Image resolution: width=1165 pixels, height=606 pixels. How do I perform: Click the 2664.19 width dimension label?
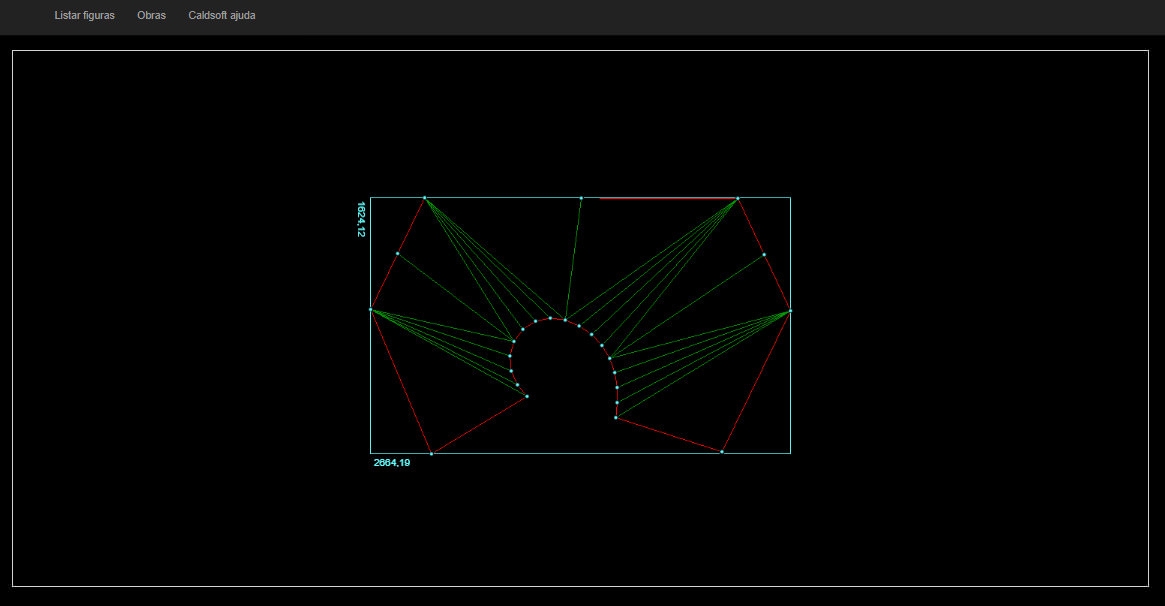[391, 463]
